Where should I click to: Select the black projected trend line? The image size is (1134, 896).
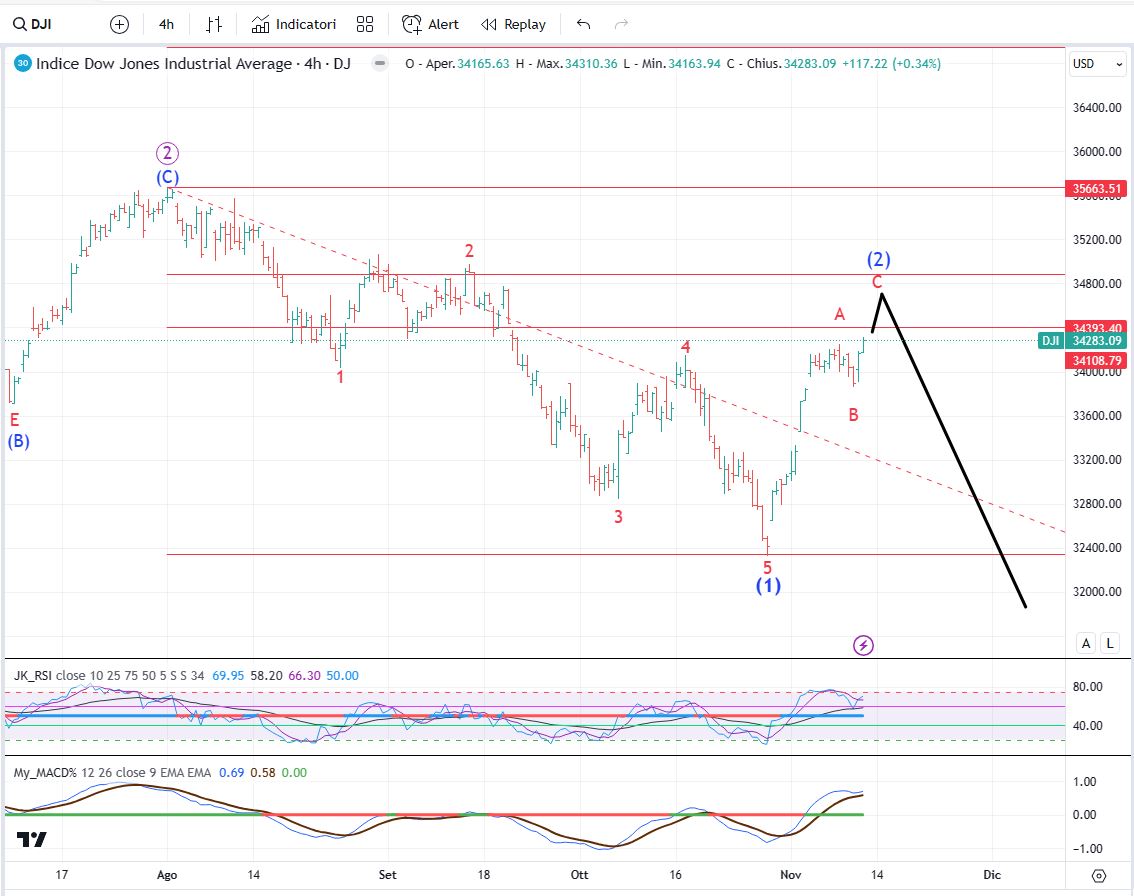953,450
